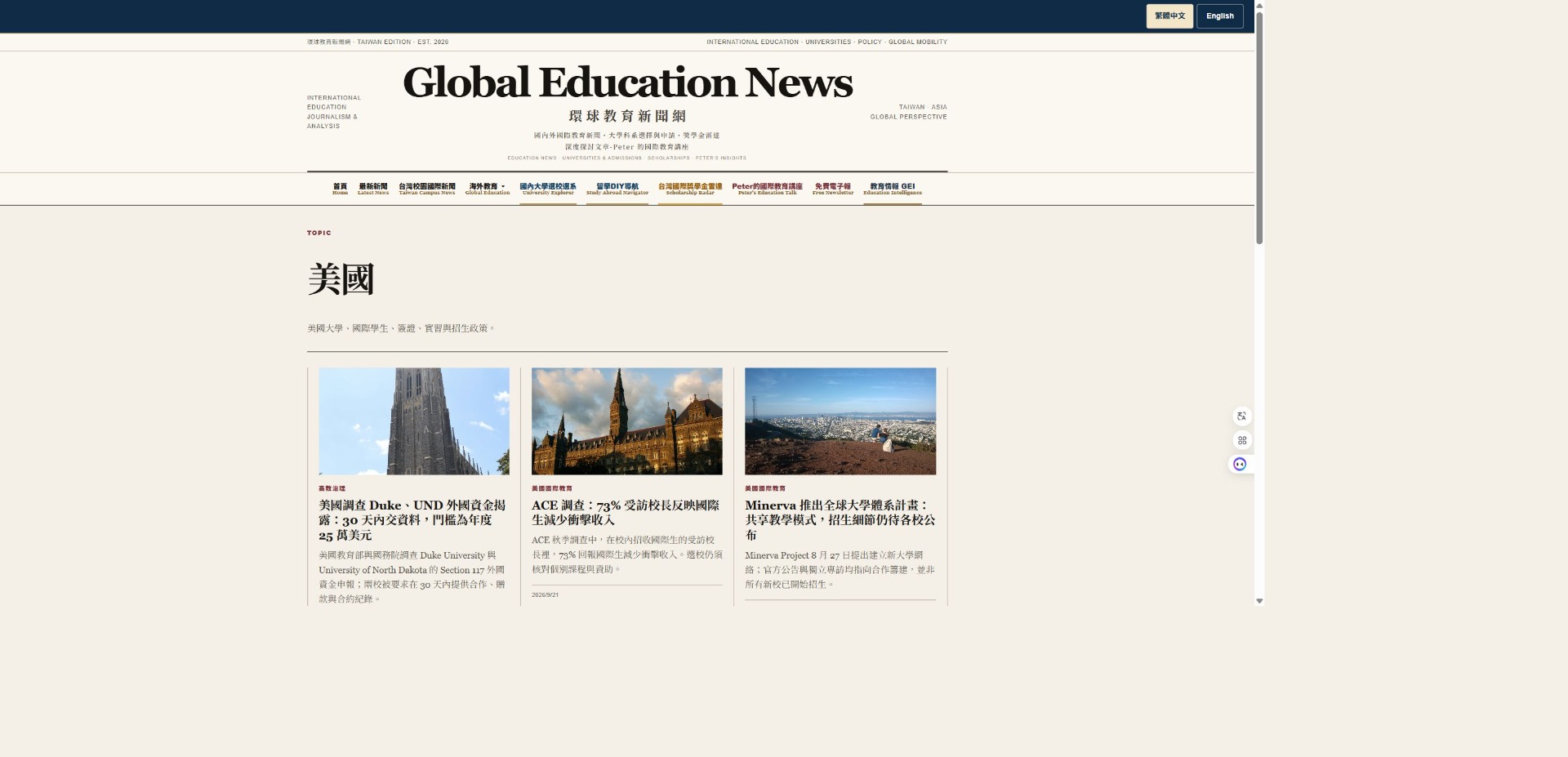Click 美國國際教育 tag above Minerva article
1568x757 pixels.
coord(765,488)
